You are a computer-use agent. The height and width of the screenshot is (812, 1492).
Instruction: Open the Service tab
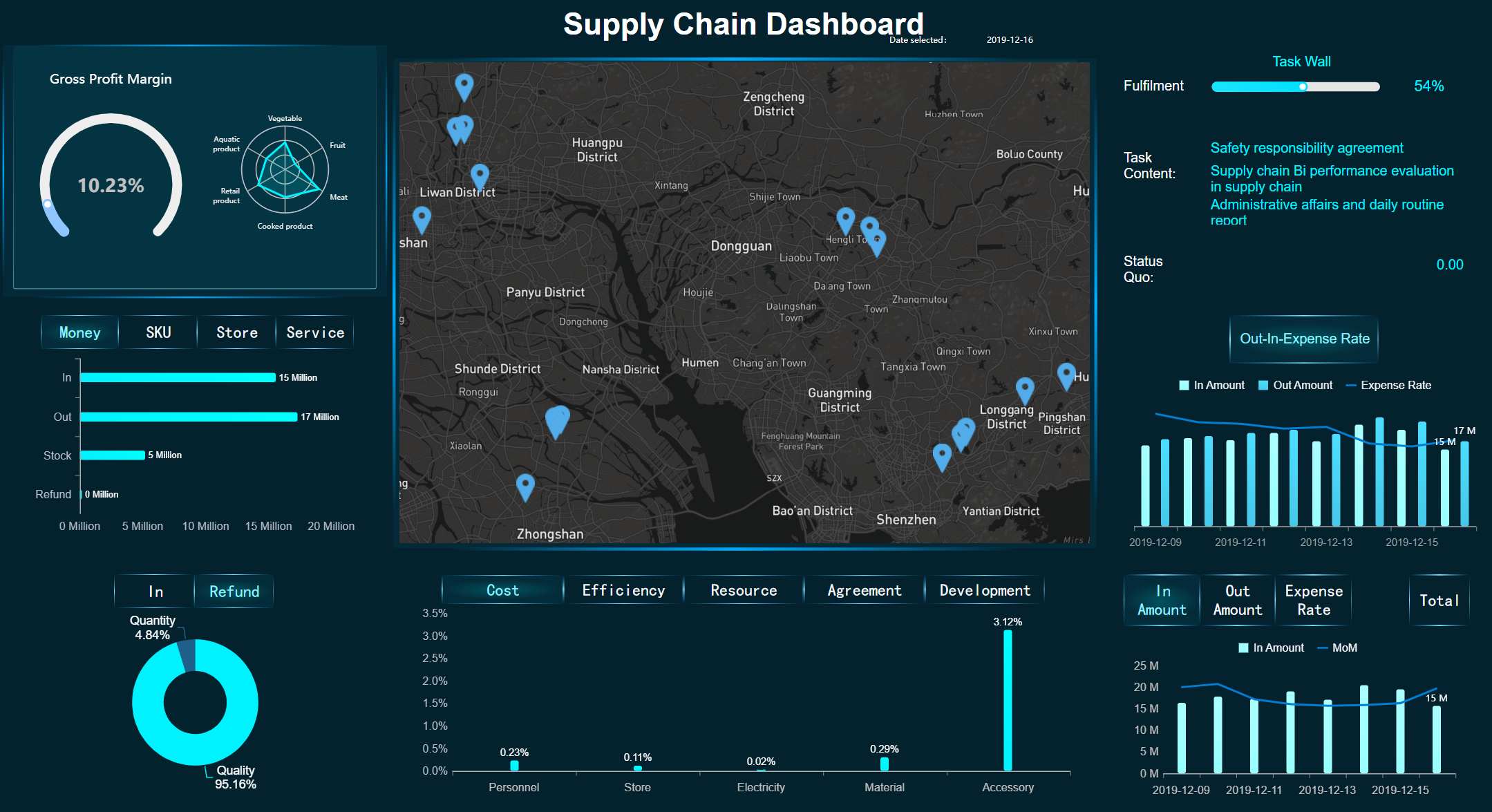(315, 332)
